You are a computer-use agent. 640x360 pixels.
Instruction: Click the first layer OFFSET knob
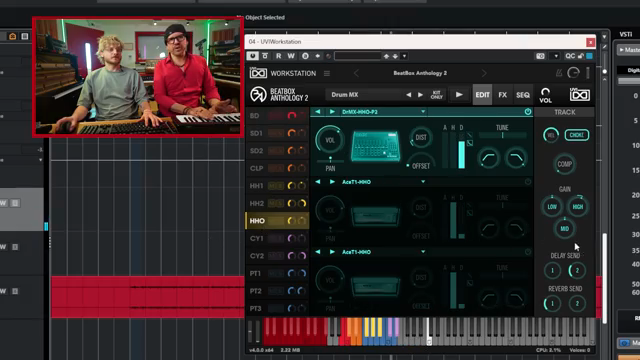(421, 162)
